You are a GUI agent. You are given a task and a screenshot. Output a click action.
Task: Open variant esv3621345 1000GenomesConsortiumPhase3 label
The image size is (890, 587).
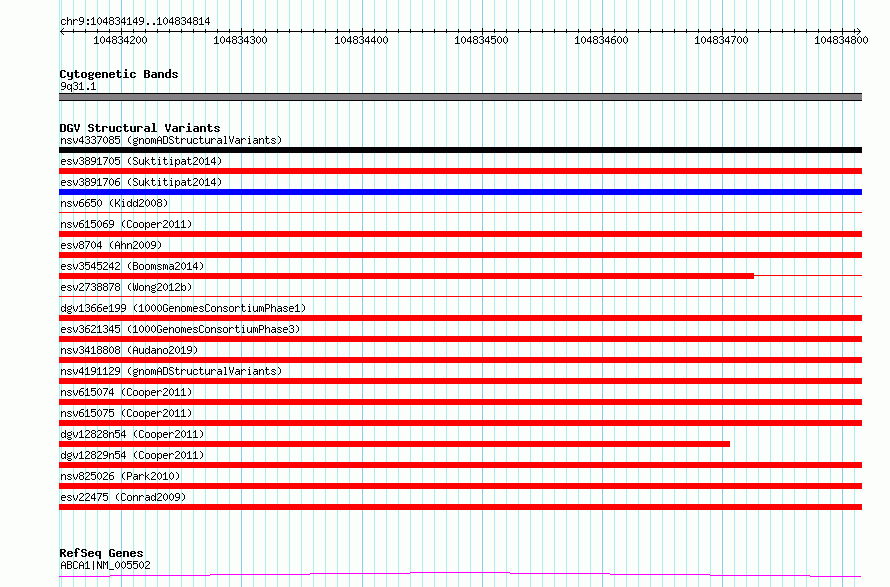coord(180,329)
